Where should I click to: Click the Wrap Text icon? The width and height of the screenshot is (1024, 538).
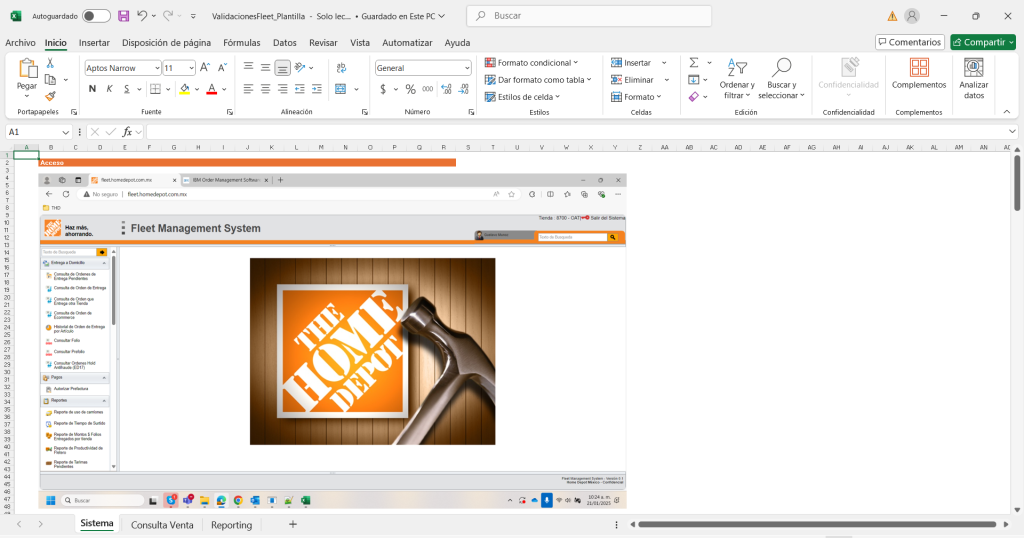[x=341, y=68]
